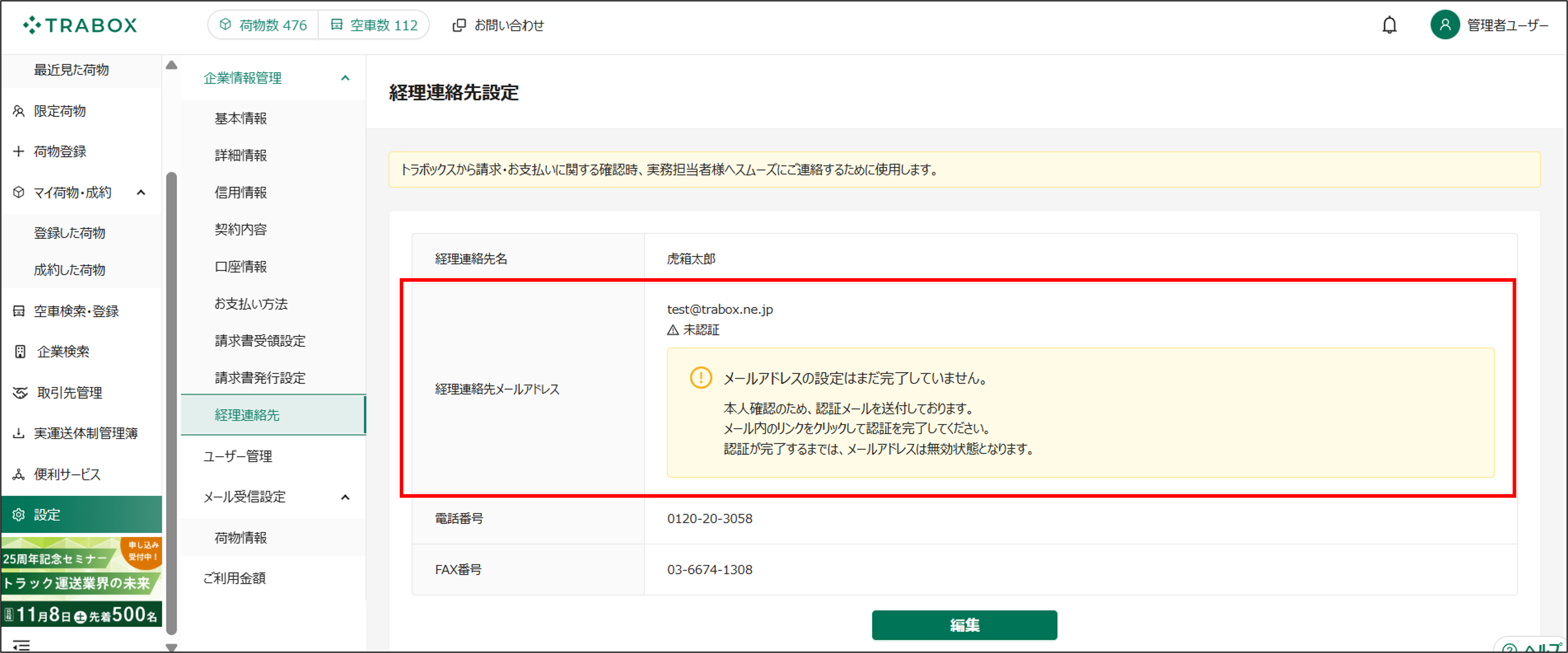Click the 編集 button
This screenshot has width=1568, height=653.
pyautogui.click(x=964, y=625)
